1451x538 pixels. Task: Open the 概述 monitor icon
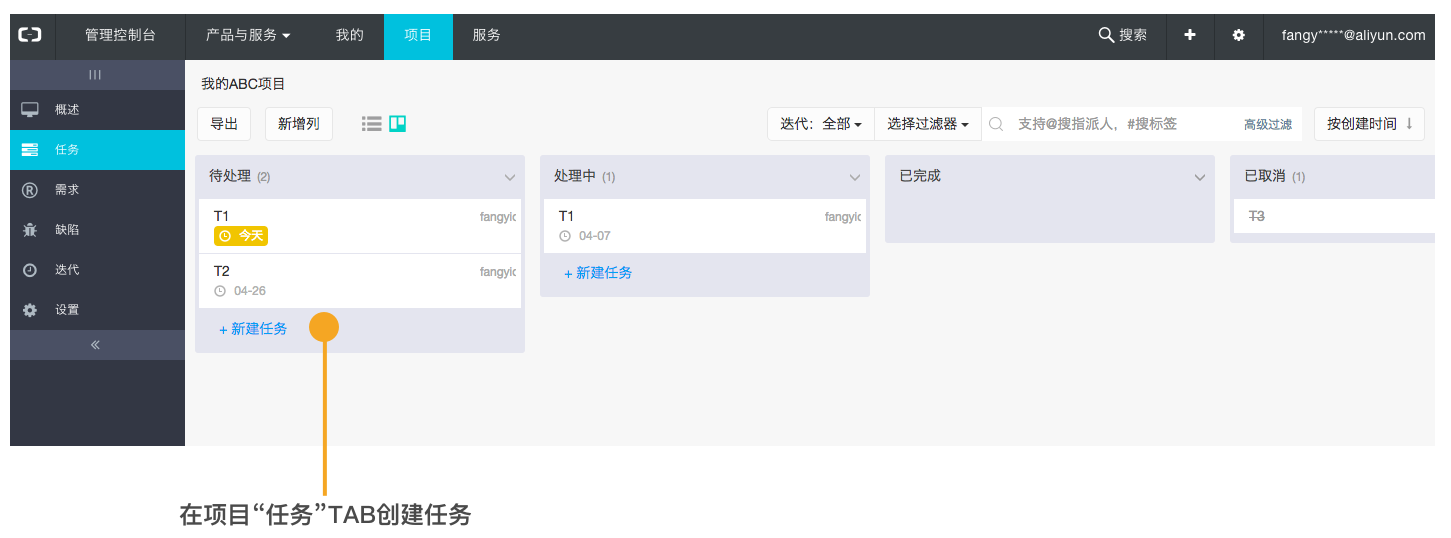30,110
